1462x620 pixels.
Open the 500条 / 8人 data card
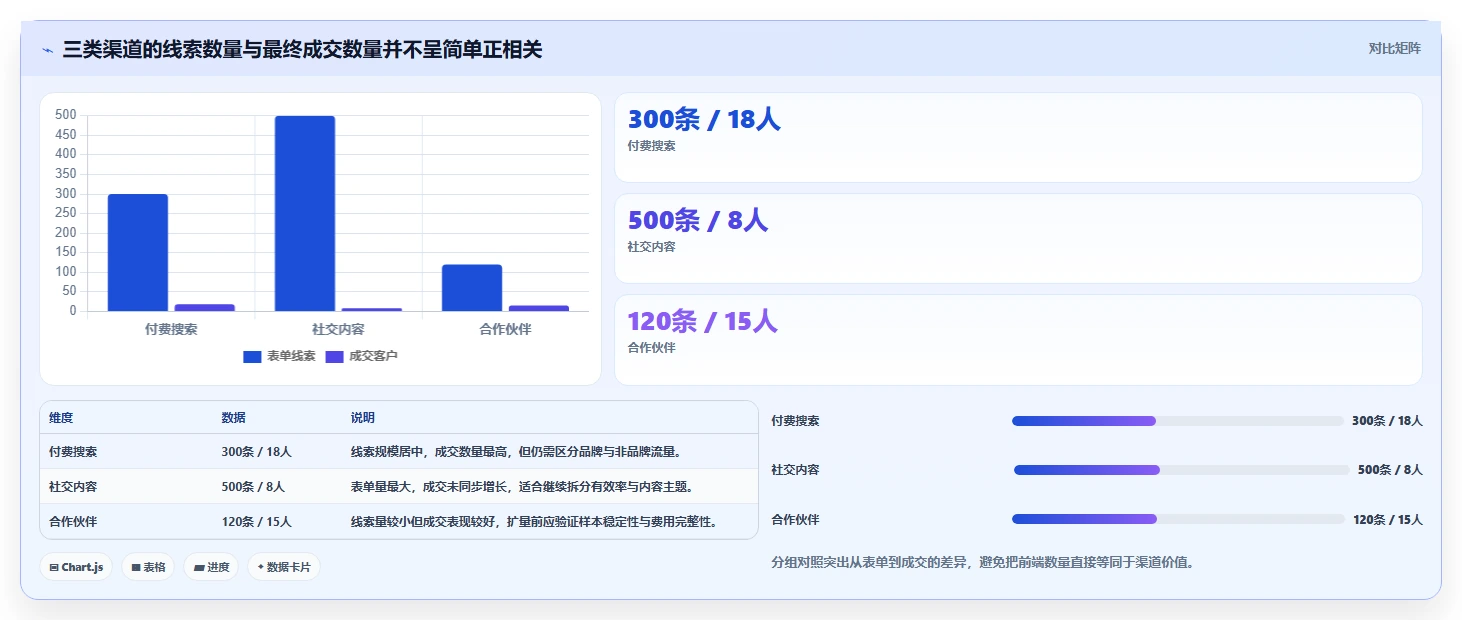[x=1018, y=238]
